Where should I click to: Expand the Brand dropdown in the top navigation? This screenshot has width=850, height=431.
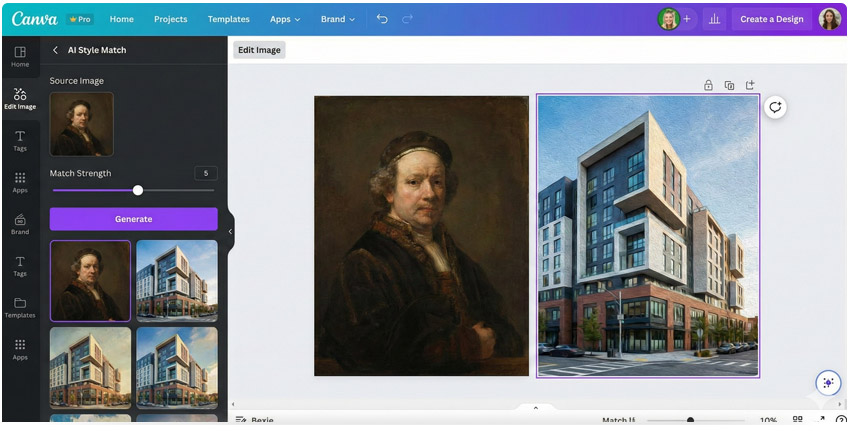click(x=338, y=19)
